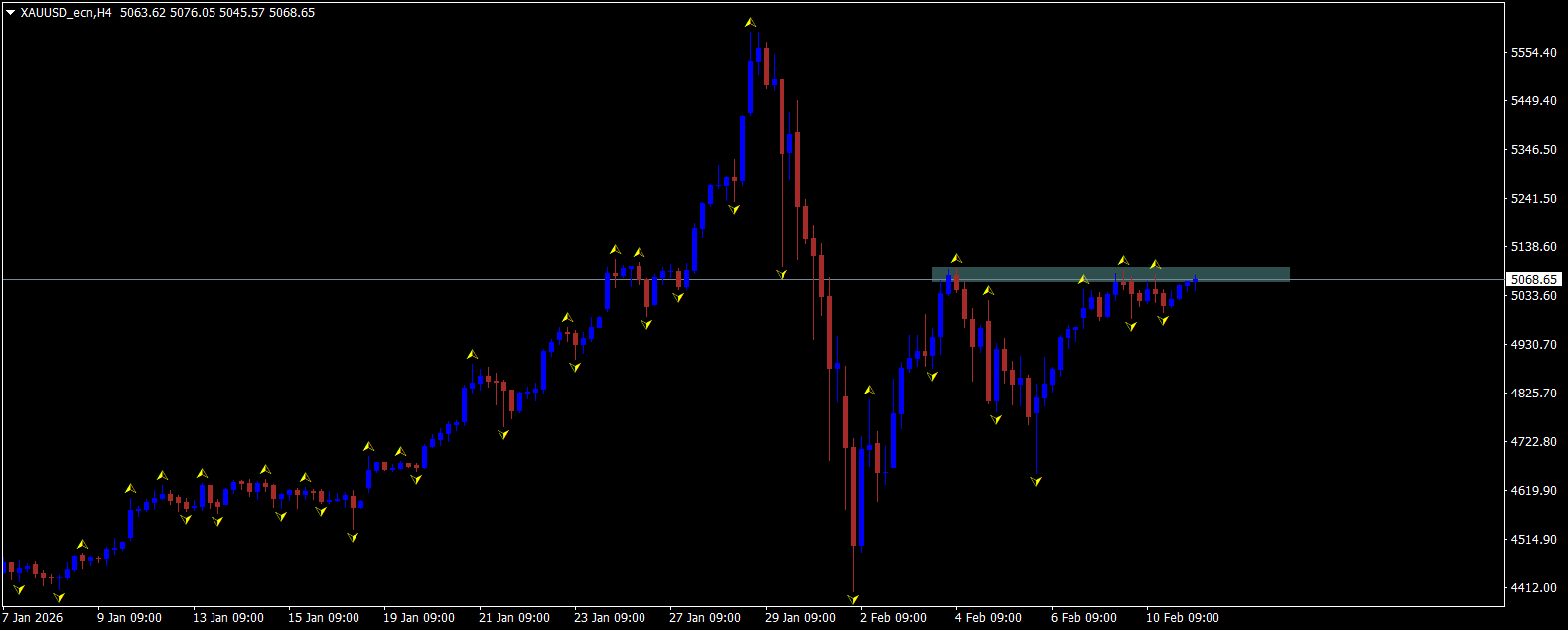Click the current price label 5068.65

(x=1533, y=280)
